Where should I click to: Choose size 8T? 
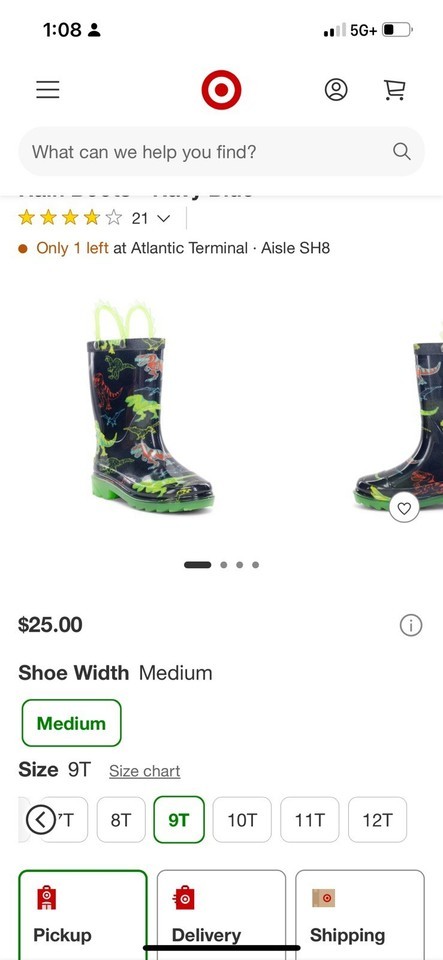121,820
